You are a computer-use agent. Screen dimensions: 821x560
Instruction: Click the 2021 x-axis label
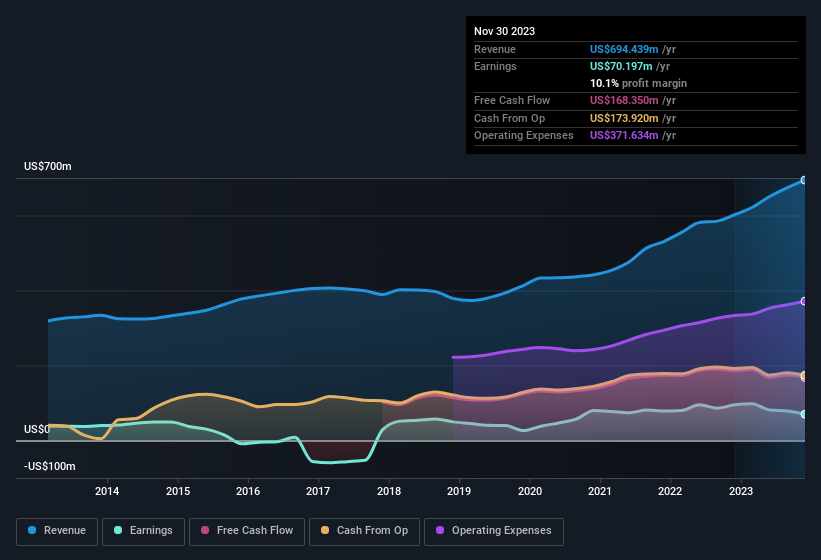click(x=600, y=491)
